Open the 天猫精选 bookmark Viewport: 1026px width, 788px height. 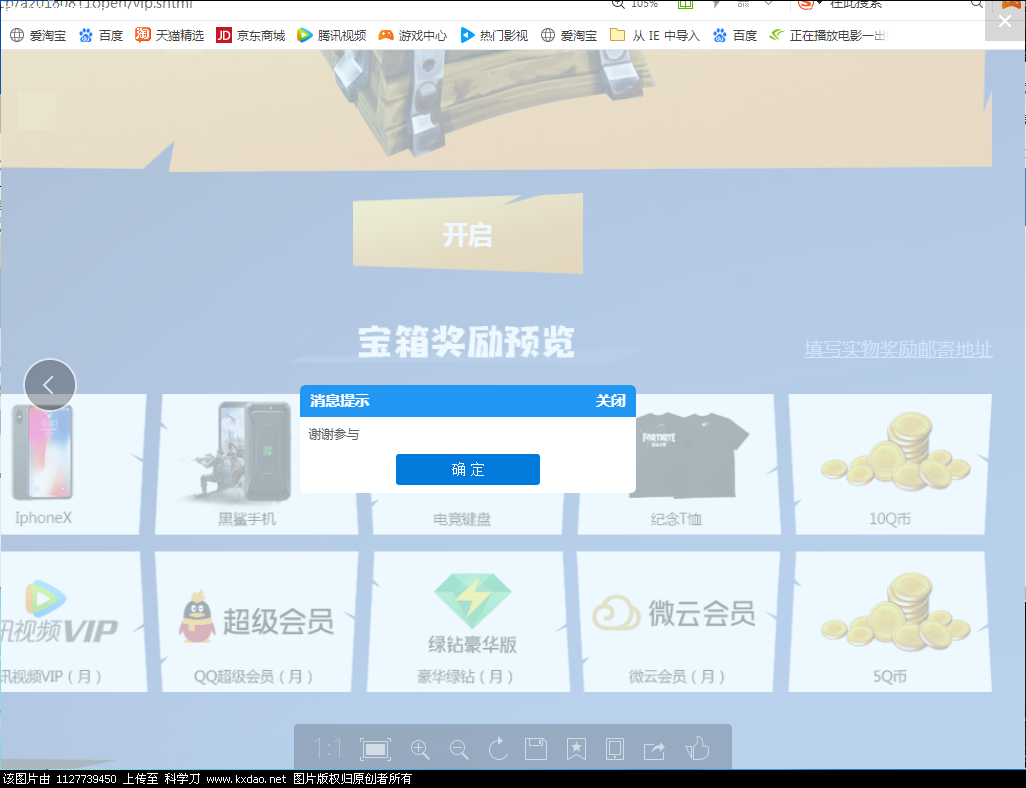169,35
